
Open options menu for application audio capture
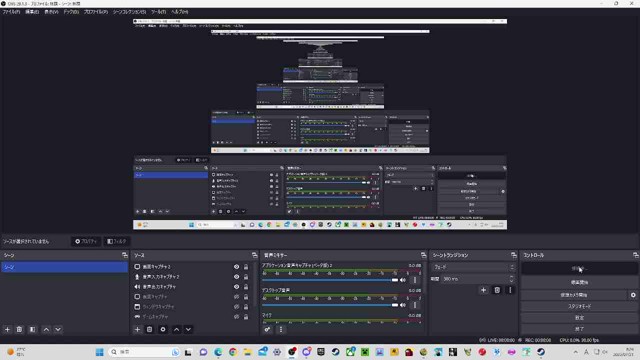tap(415, 280)
